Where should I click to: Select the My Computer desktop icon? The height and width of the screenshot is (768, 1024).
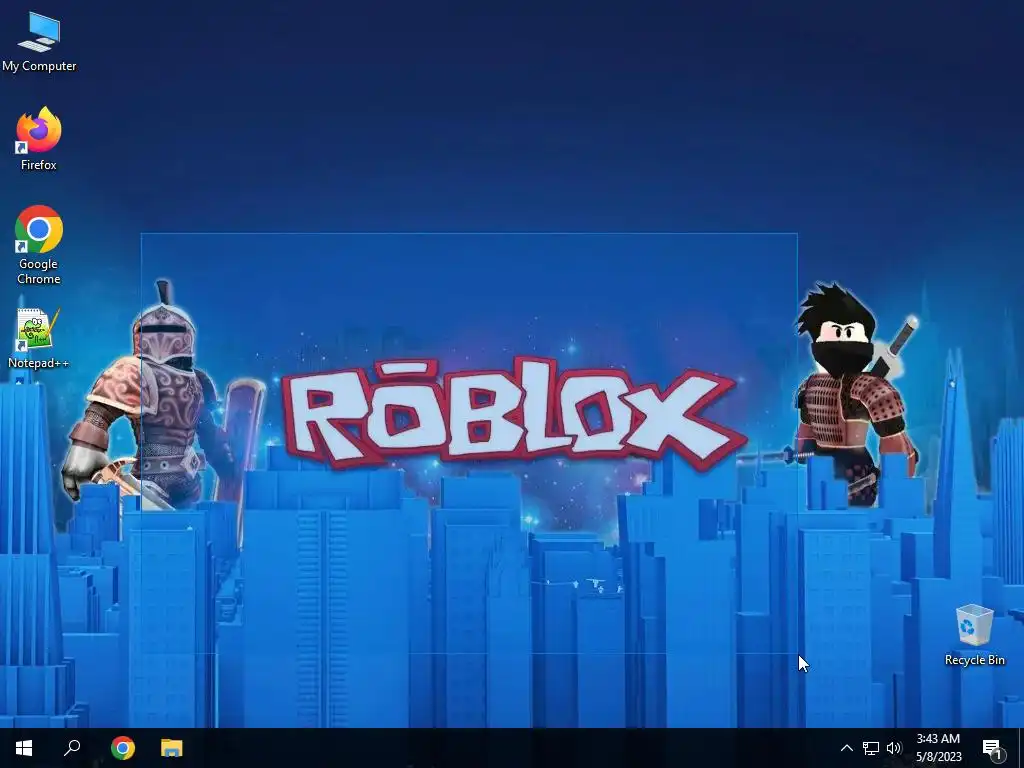coord(39,42)
